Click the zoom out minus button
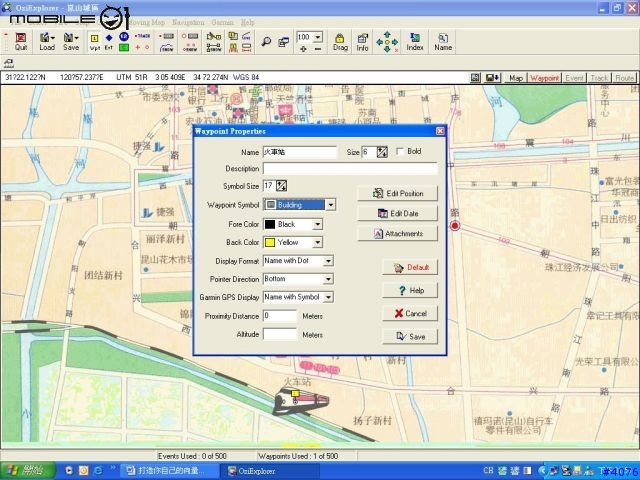 (318, 49)
